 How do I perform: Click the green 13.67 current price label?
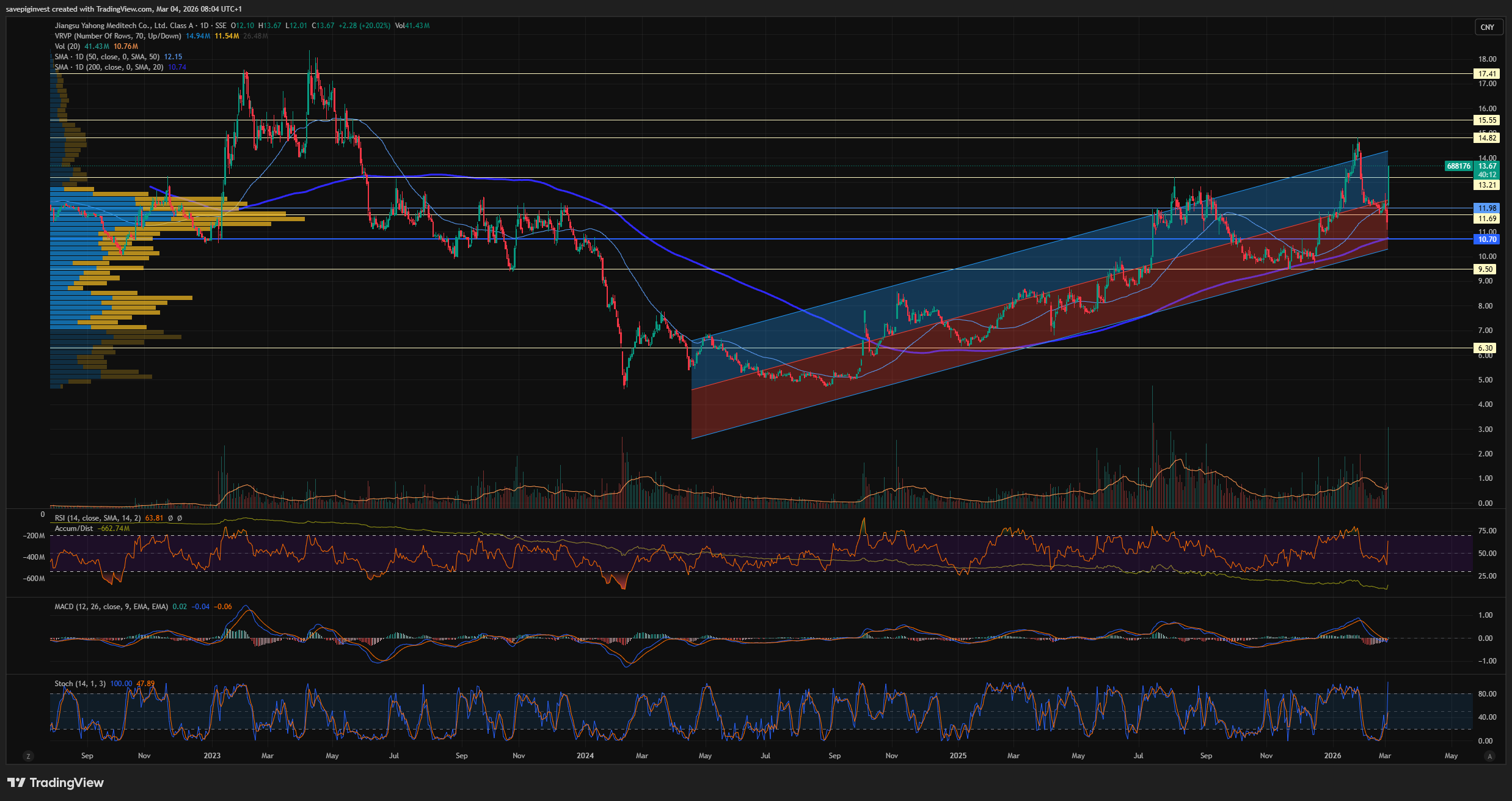coord(1487,166)
